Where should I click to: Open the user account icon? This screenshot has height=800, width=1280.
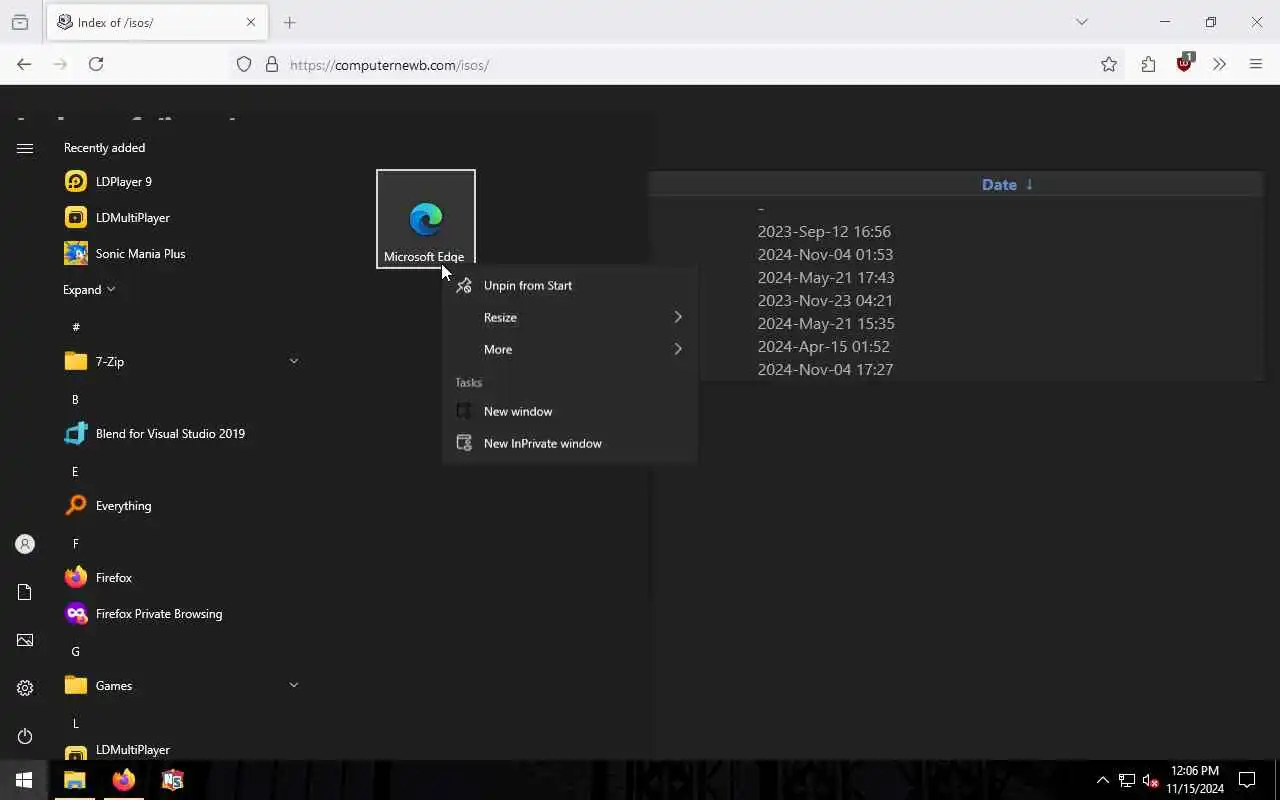(25, 544)
